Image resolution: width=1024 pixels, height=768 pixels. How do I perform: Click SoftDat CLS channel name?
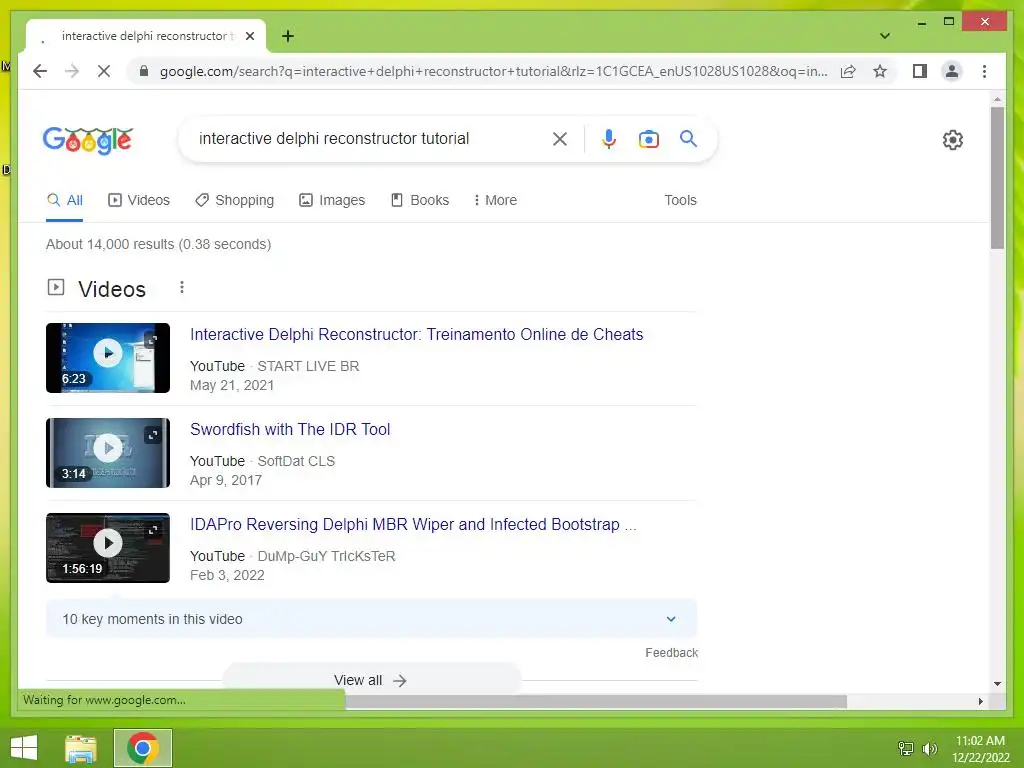[x=296, y=461]
